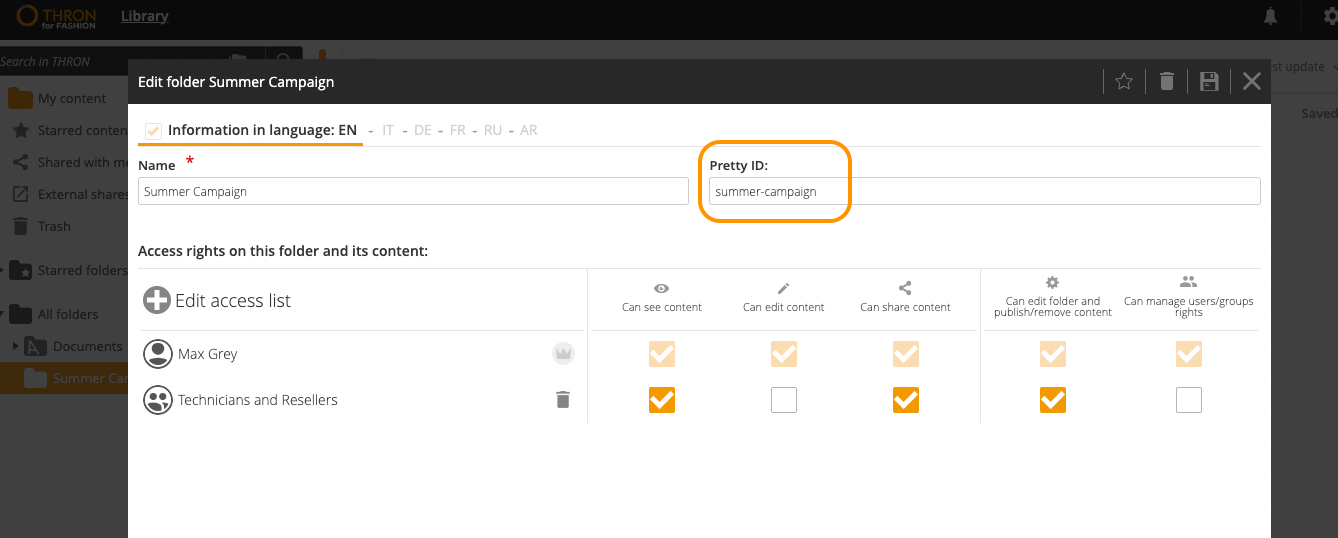The image size is (1338, 538).
Task: Click the Search in THRON box
Action: [x=110, y=61]
